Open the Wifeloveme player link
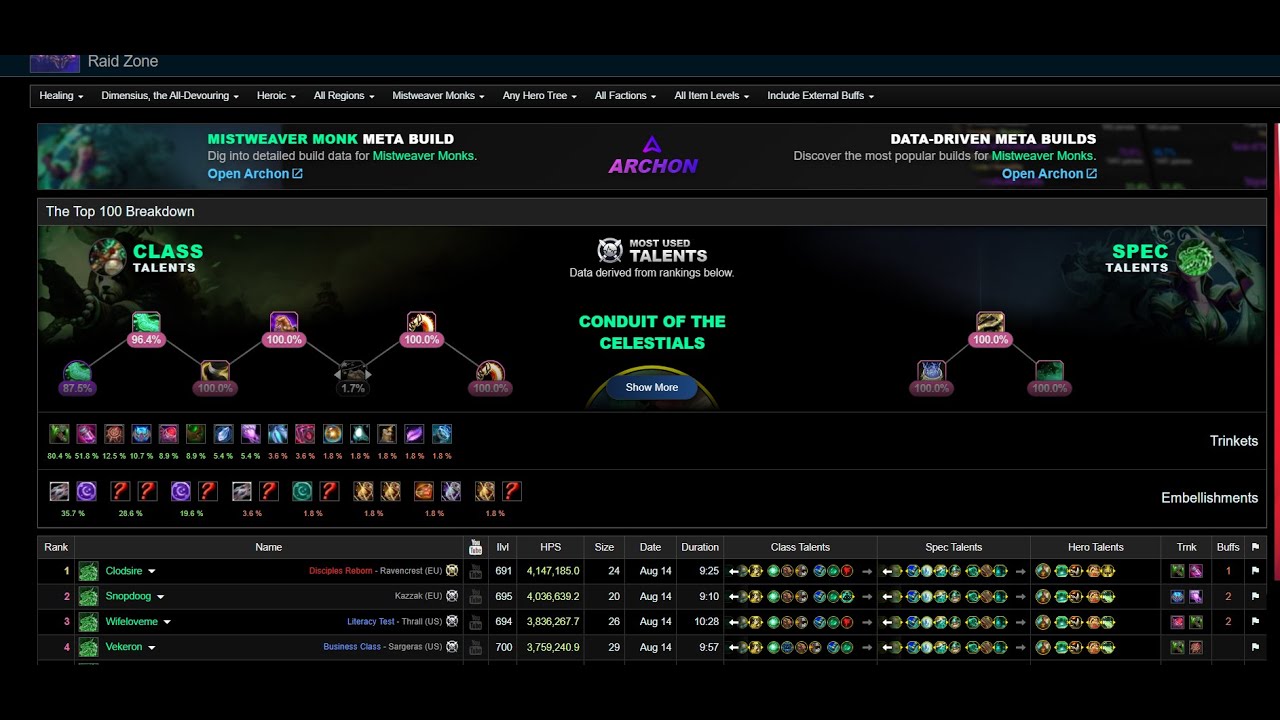The height and width of the screenshot is (720, 1280). 132,621
